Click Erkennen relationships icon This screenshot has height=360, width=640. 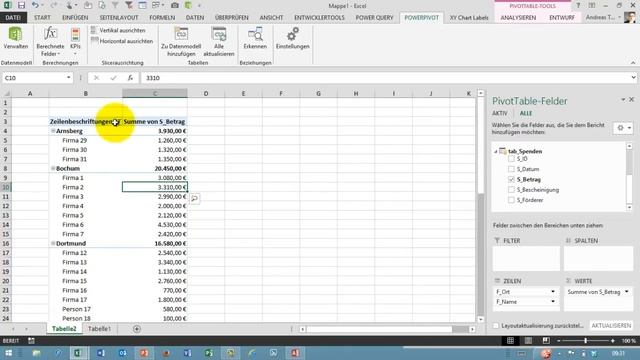click(255, 38)
